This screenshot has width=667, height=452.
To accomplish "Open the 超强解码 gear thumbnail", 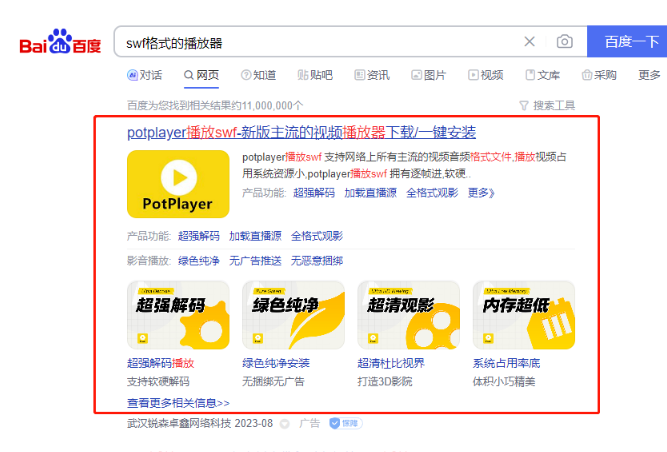I will [178, 315].
